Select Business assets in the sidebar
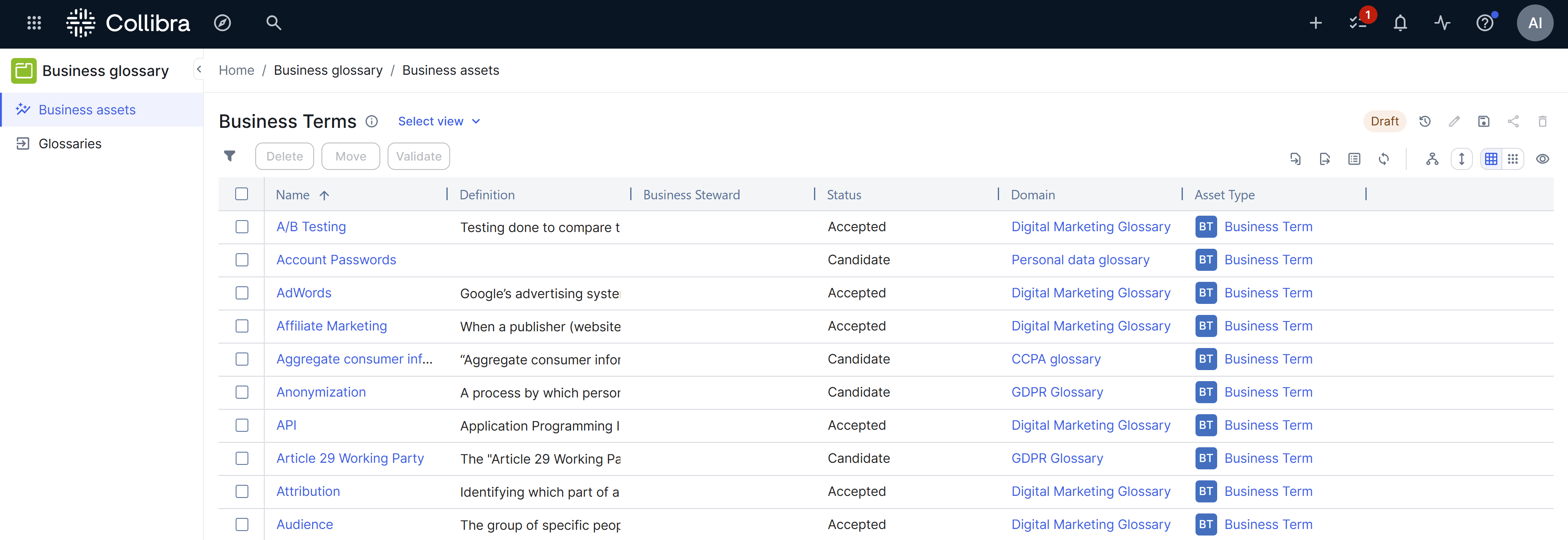Viewport: 1568px width, 540px height. pyautogui.click(x=102, y=109)
